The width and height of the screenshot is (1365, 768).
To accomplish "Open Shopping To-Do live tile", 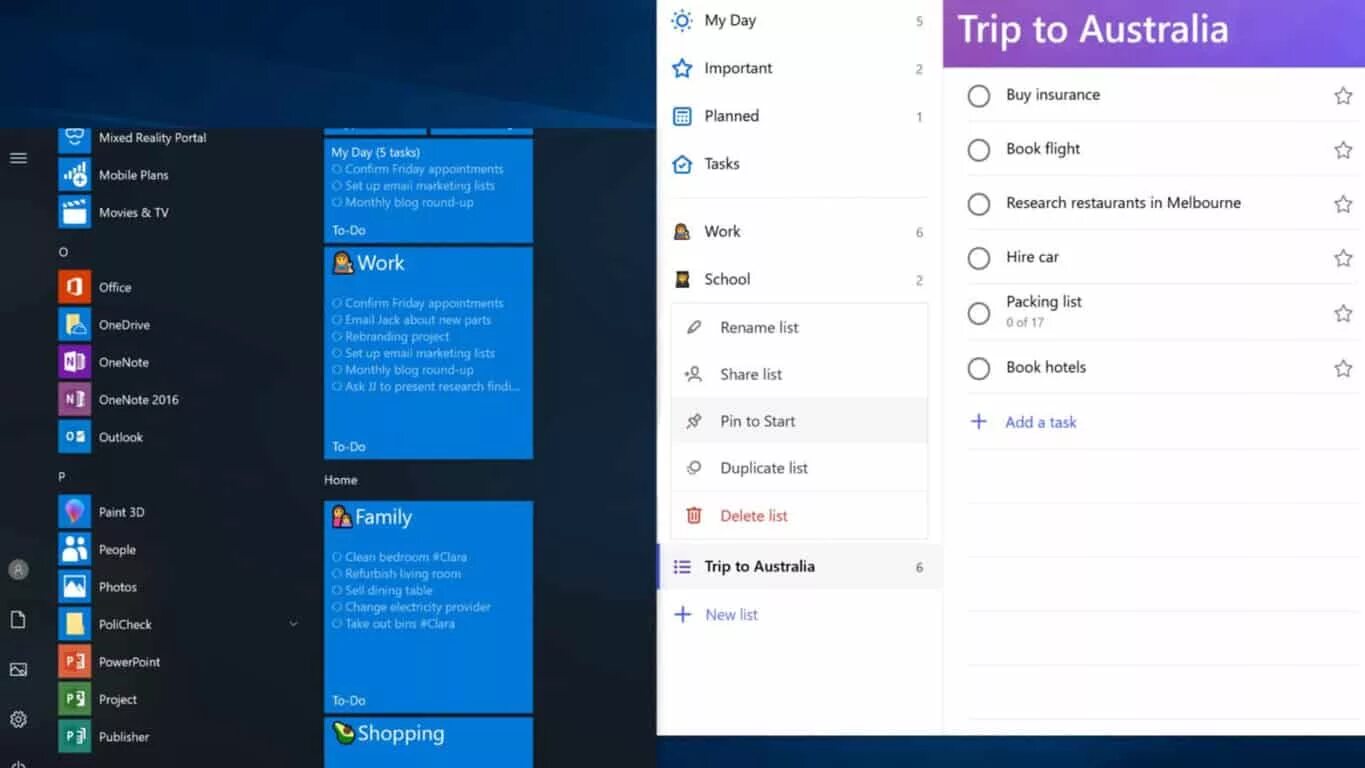I will (x=428, y=742).
